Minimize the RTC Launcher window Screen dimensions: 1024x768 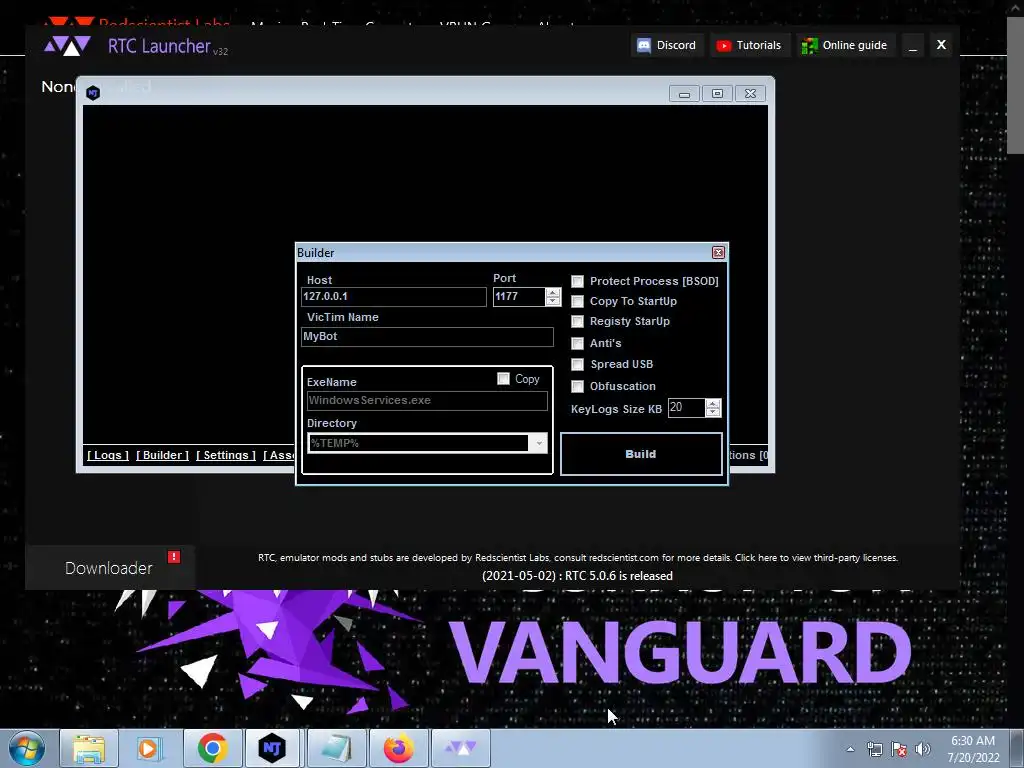pyautogui.click(x=913, y=45)
